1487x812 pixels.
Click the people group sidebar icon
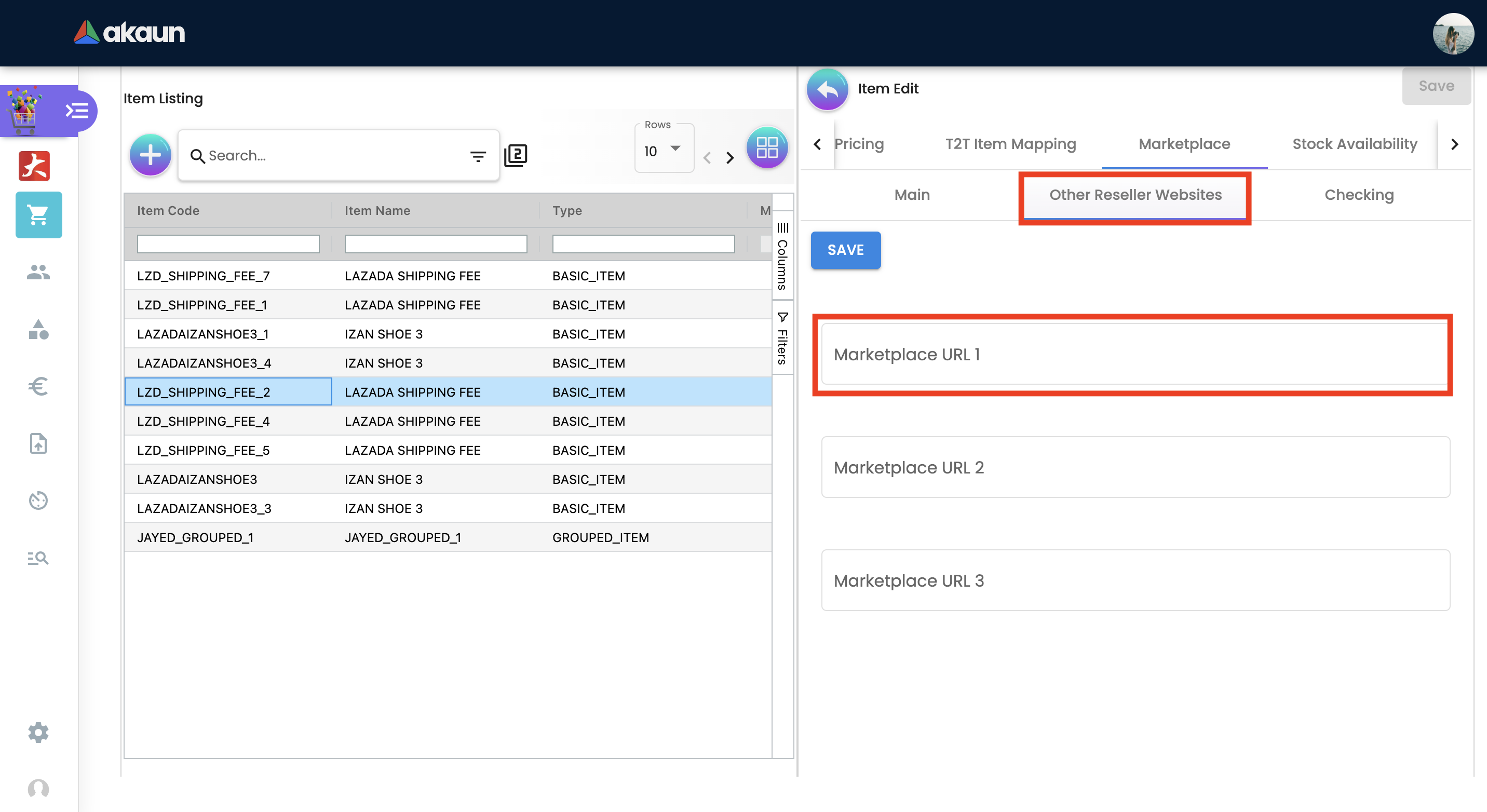(x=38, y=272)
